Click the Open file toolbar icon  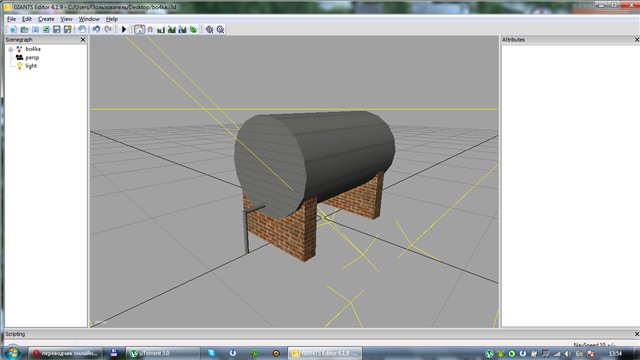point(24,29)
